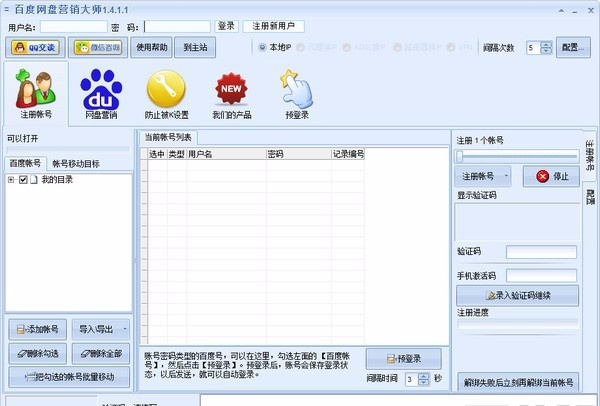Viewport: 600px width, 406px height.
Task: Open 使用帮助 usage help
Action: click(x=152, y=47)
